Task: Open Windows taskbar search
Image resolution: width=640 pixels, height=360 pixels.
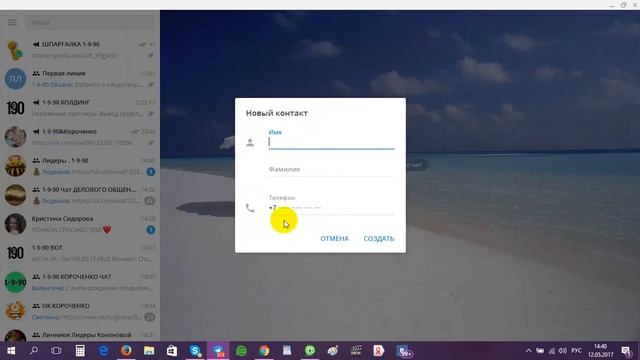Action: point(34,351)
